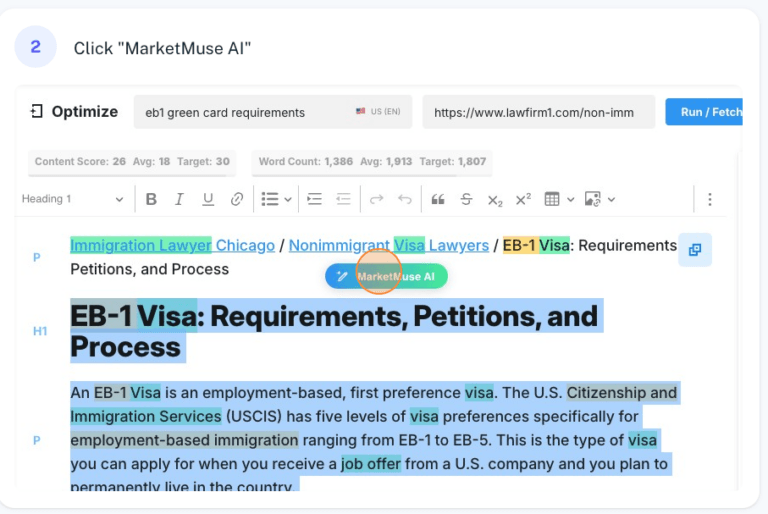Apply superscript formatting
768x514 pixels.
coord(523,199)
